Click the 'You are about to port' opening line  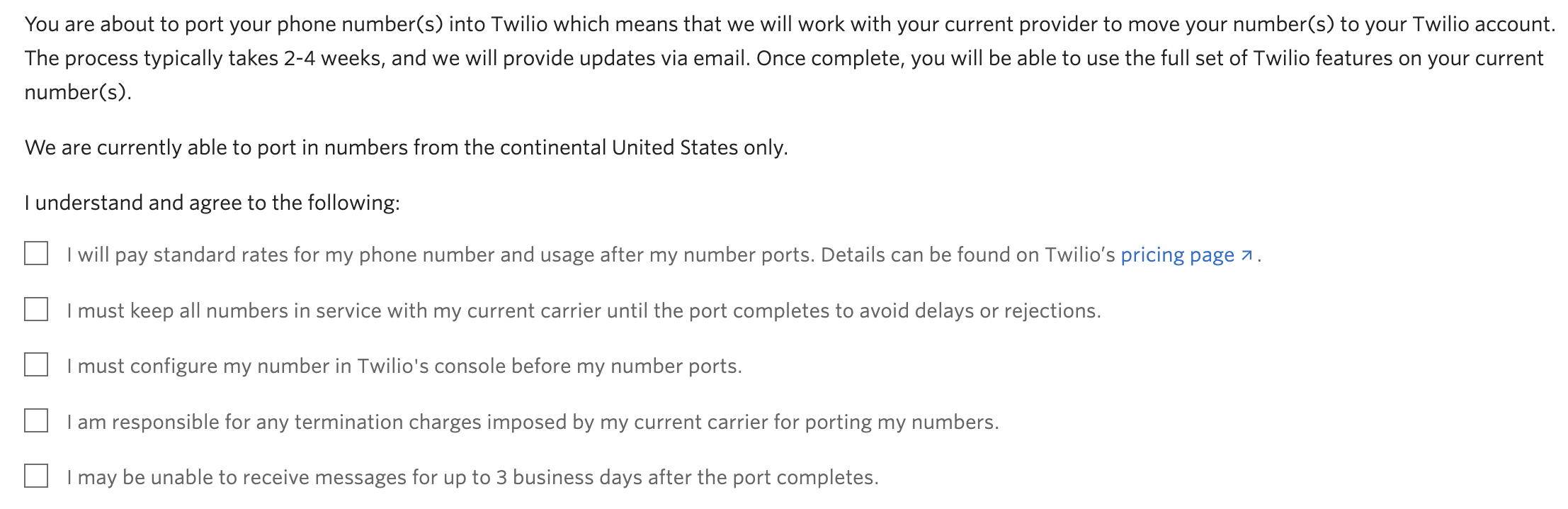(790, 24)
